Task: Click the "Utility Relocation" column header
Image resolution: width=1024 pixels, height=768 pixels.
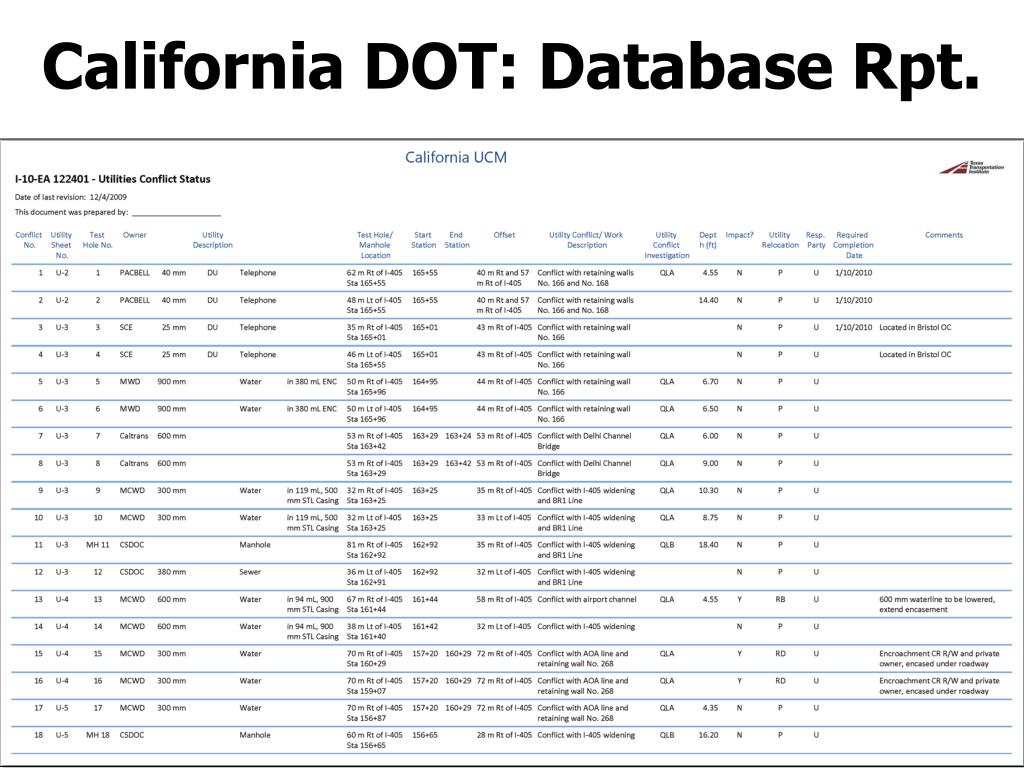Action: (780, 240)
